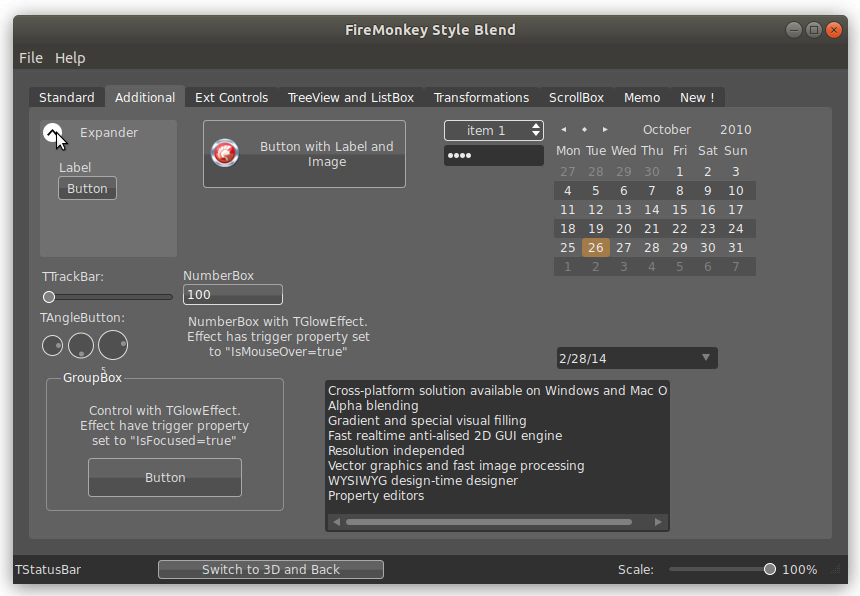Click greyed November 7 in the calendar
Image resolution: width=860 pixels, height=596 pixels.
(x=735, y=267)
